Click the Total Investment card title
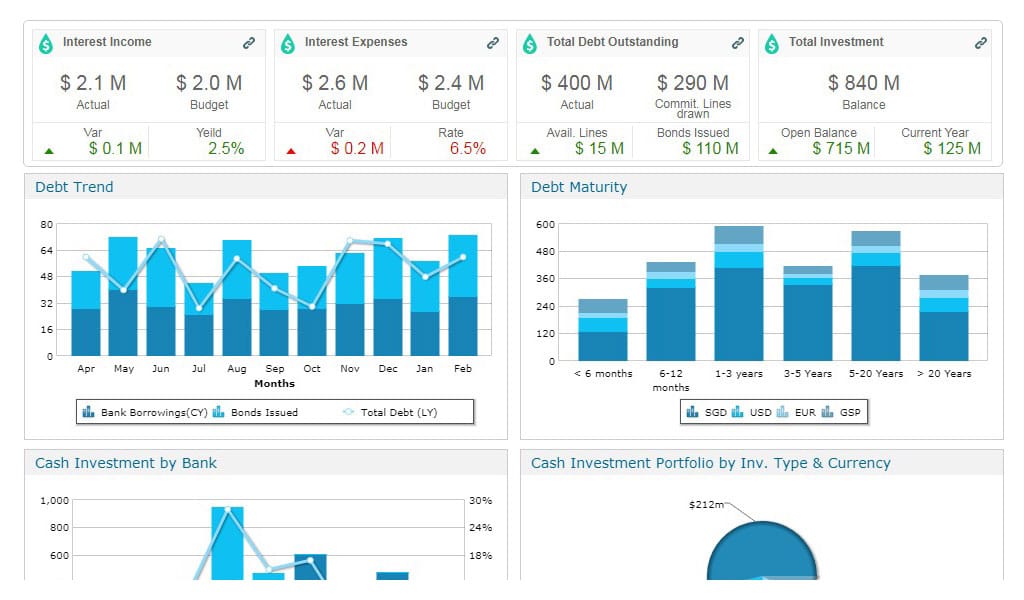 coord(836,42)
